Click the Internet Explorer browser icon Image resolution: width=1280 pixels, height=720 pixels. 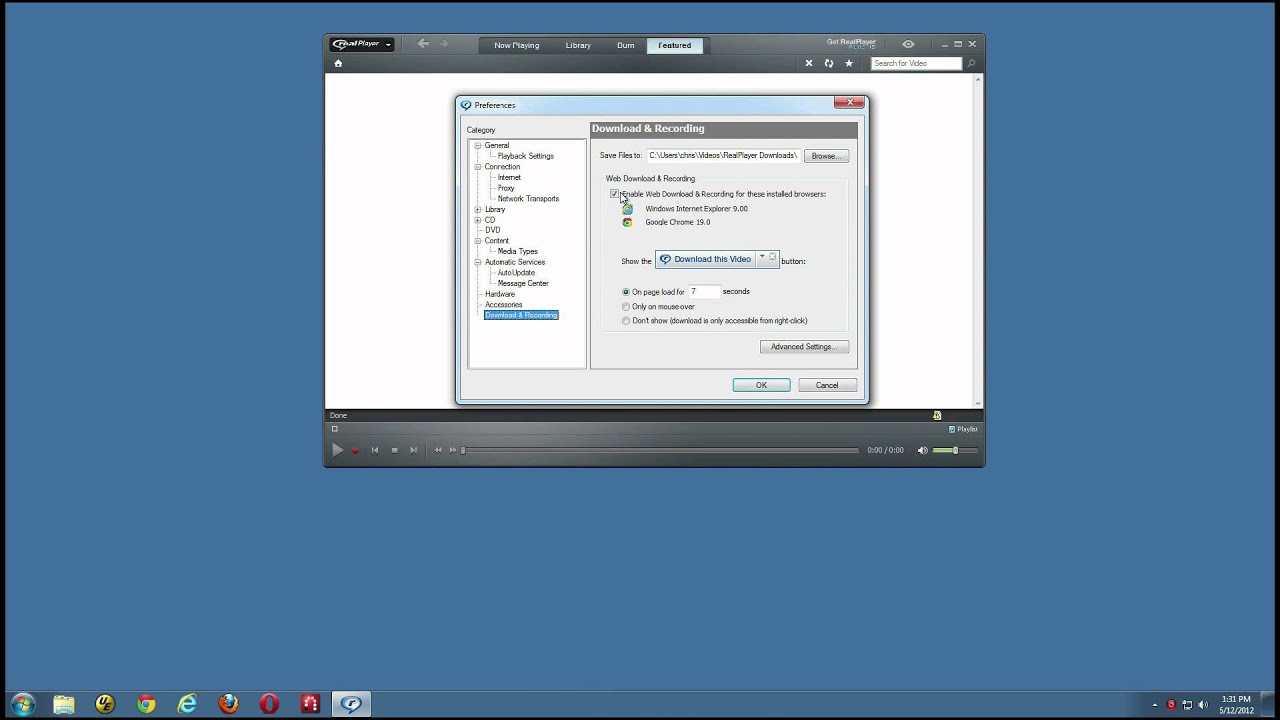(x=627, y=209)
